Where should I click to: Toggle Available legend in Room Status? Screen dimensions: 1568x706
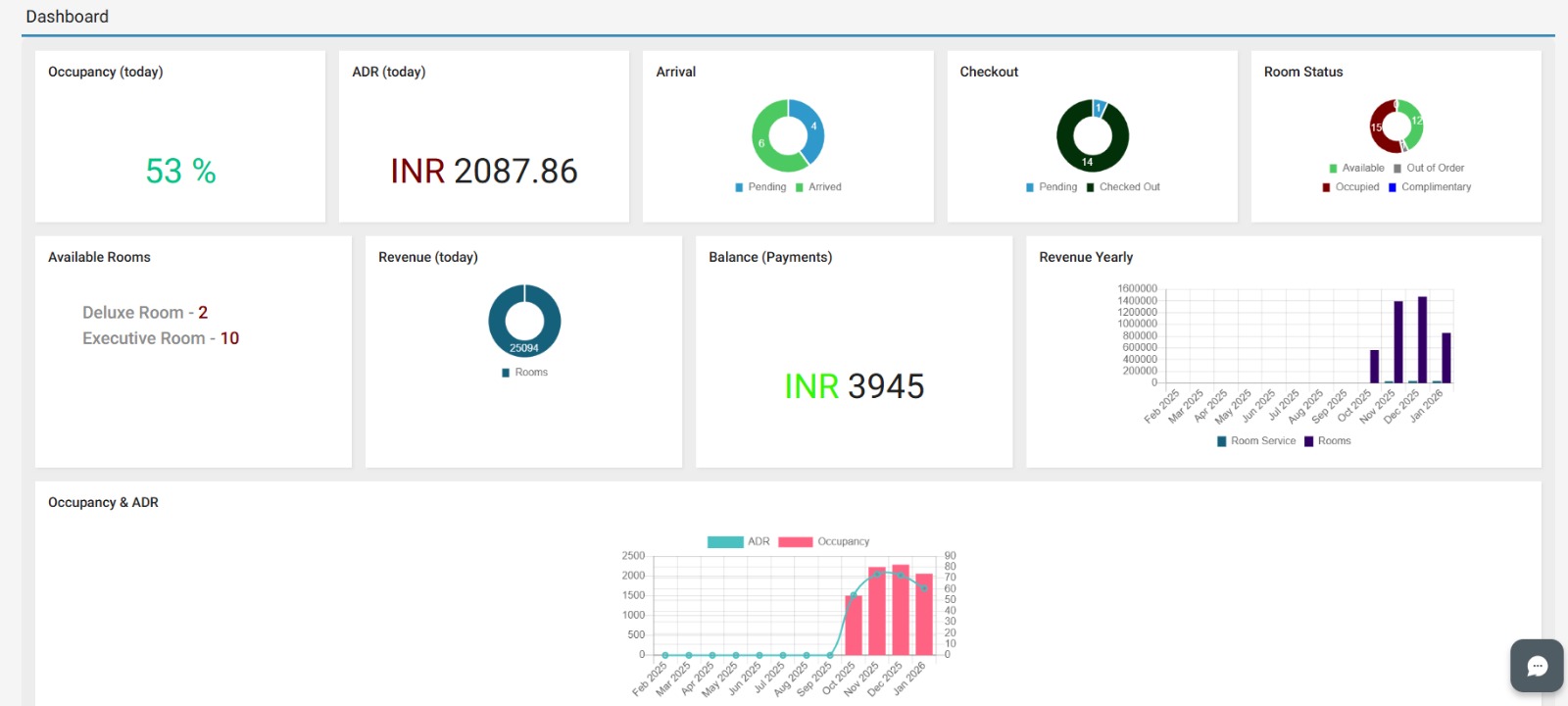1356,169
